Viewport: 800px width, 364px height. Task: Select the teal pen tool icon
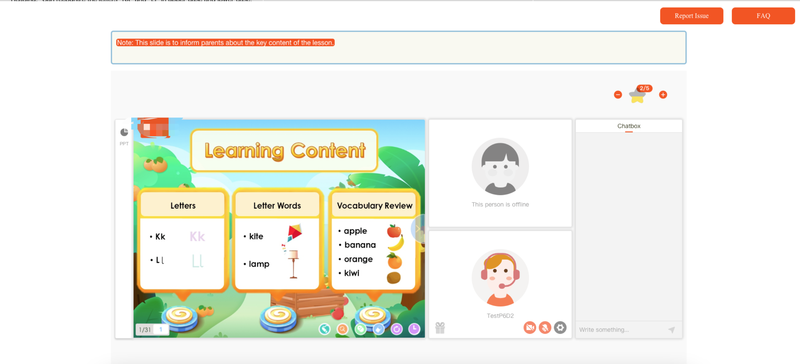(x=324, y=329)
